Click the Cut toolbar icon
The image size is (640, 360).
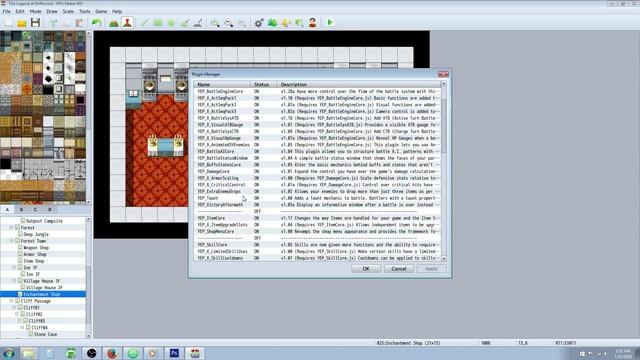(53, 23)
